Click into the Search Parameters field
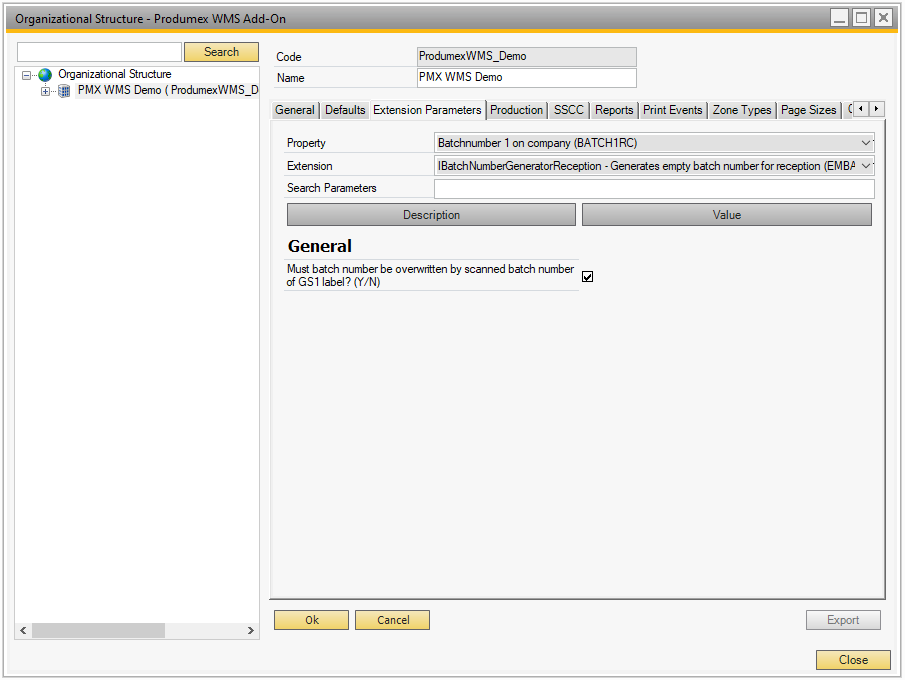 654,188
